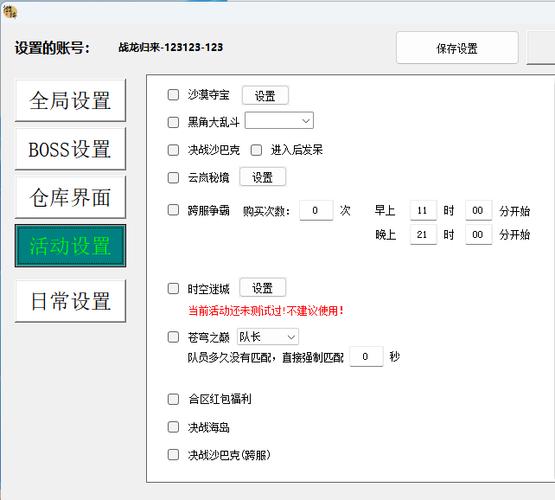
Task: Click the 晚上 hour field showing 21
Action: pos(423,234)
